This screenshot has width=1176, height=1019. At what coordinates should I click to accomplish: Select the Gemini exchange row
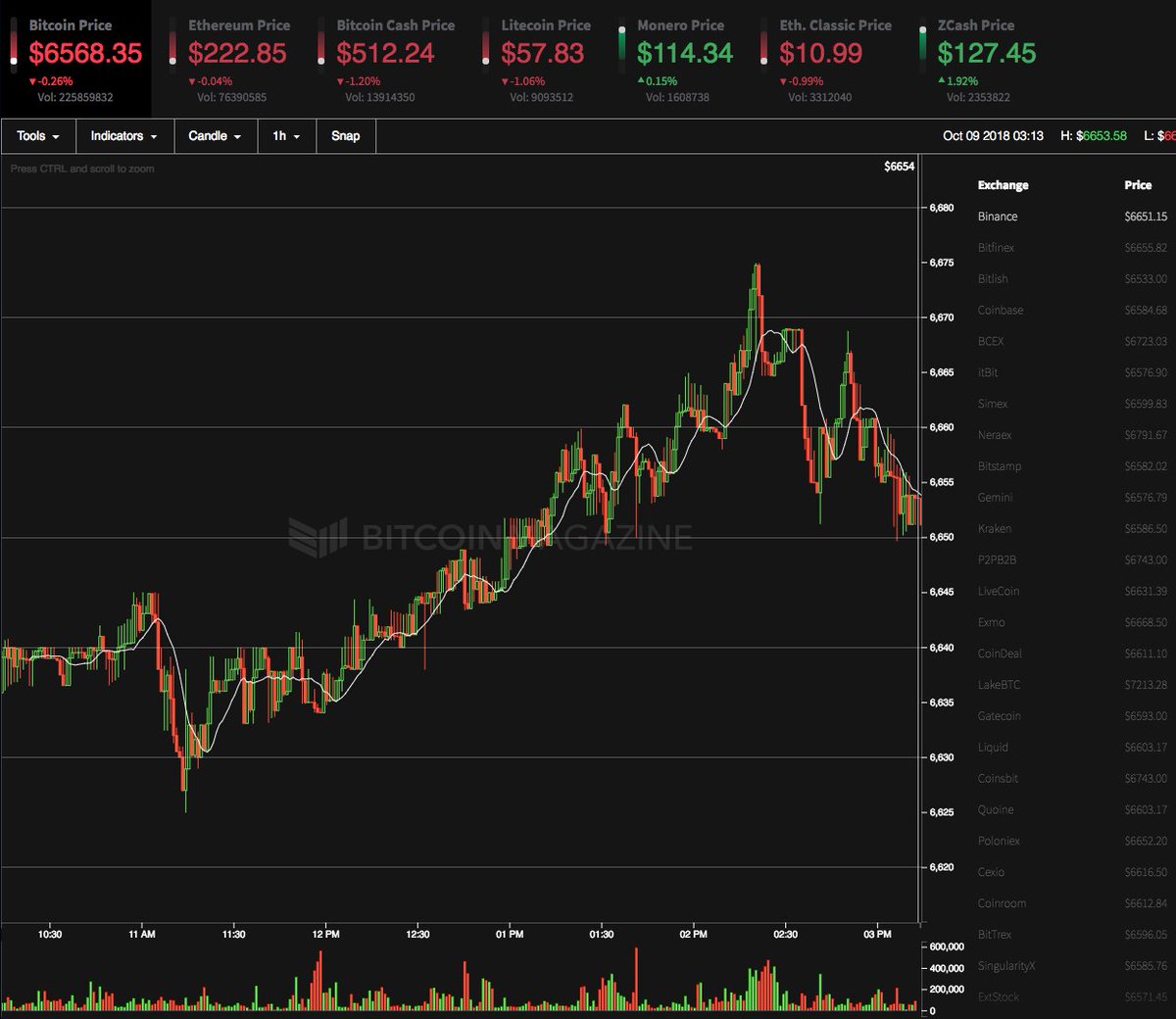coord(1073,498)
